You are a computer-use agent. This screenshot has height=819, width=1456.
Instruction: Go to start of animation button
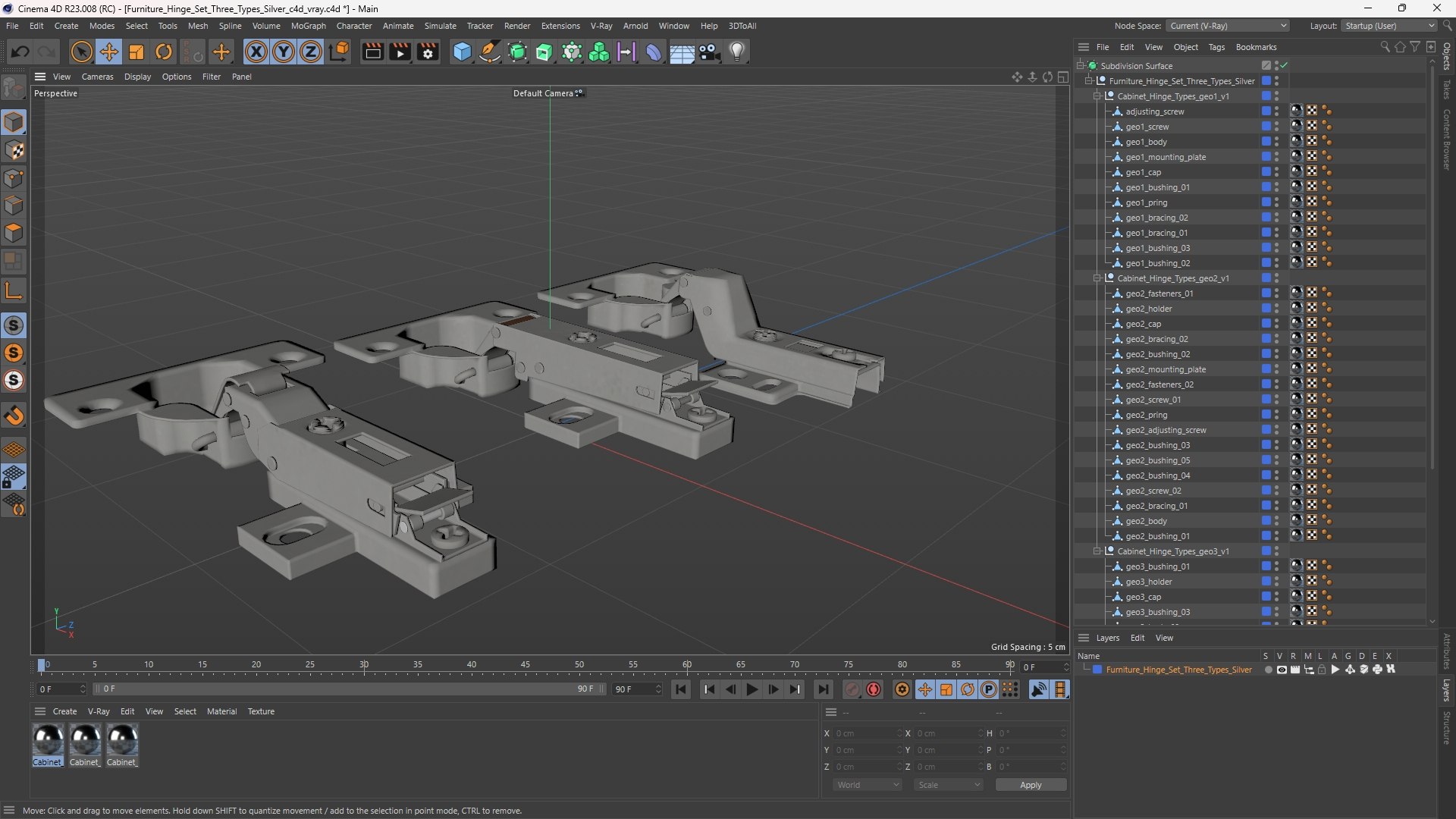pyautogui.click(x=681, y=689)
